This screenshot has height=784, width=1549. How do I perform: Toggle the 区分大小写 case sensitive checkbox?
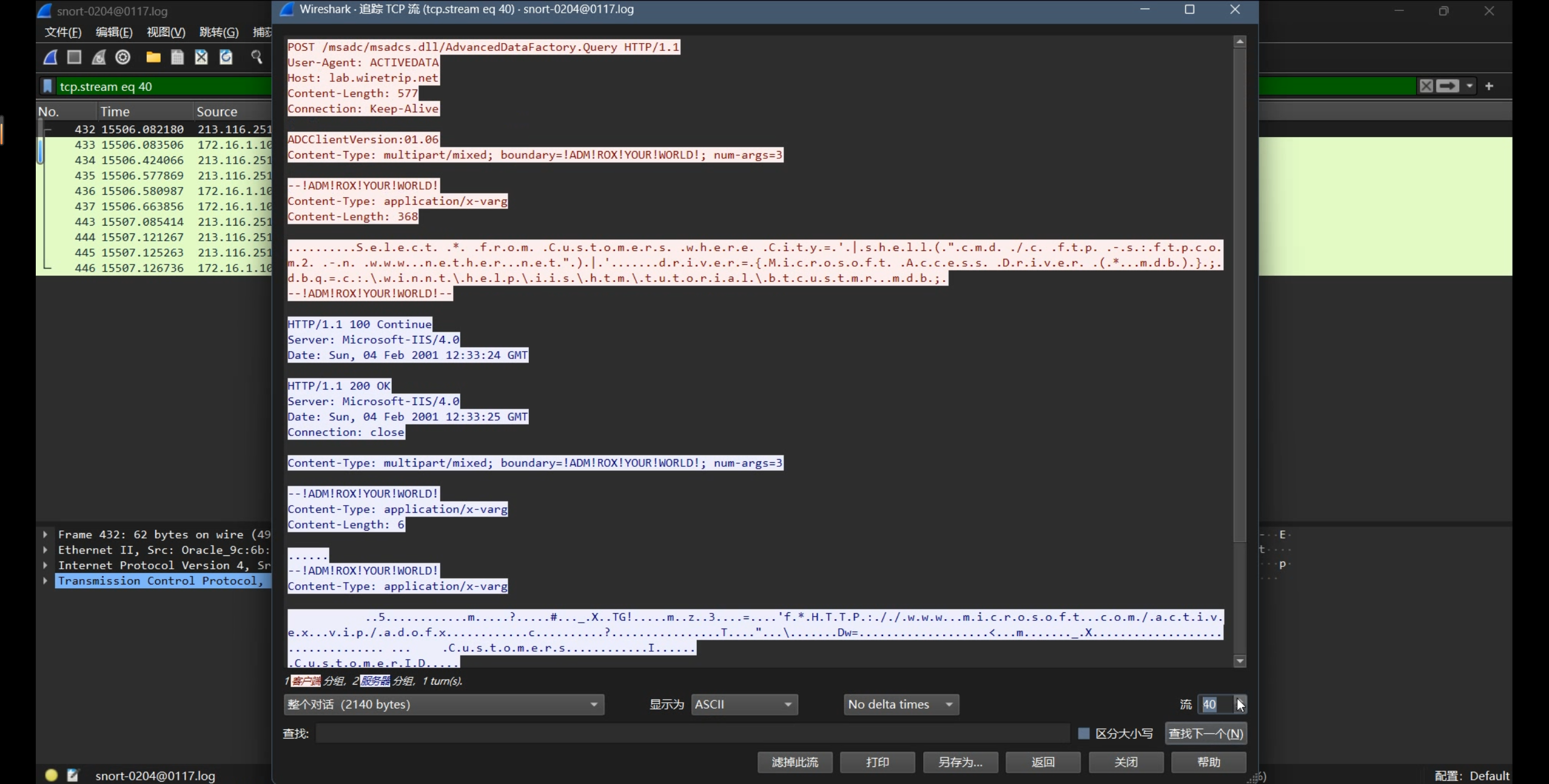coord(1083,734)
